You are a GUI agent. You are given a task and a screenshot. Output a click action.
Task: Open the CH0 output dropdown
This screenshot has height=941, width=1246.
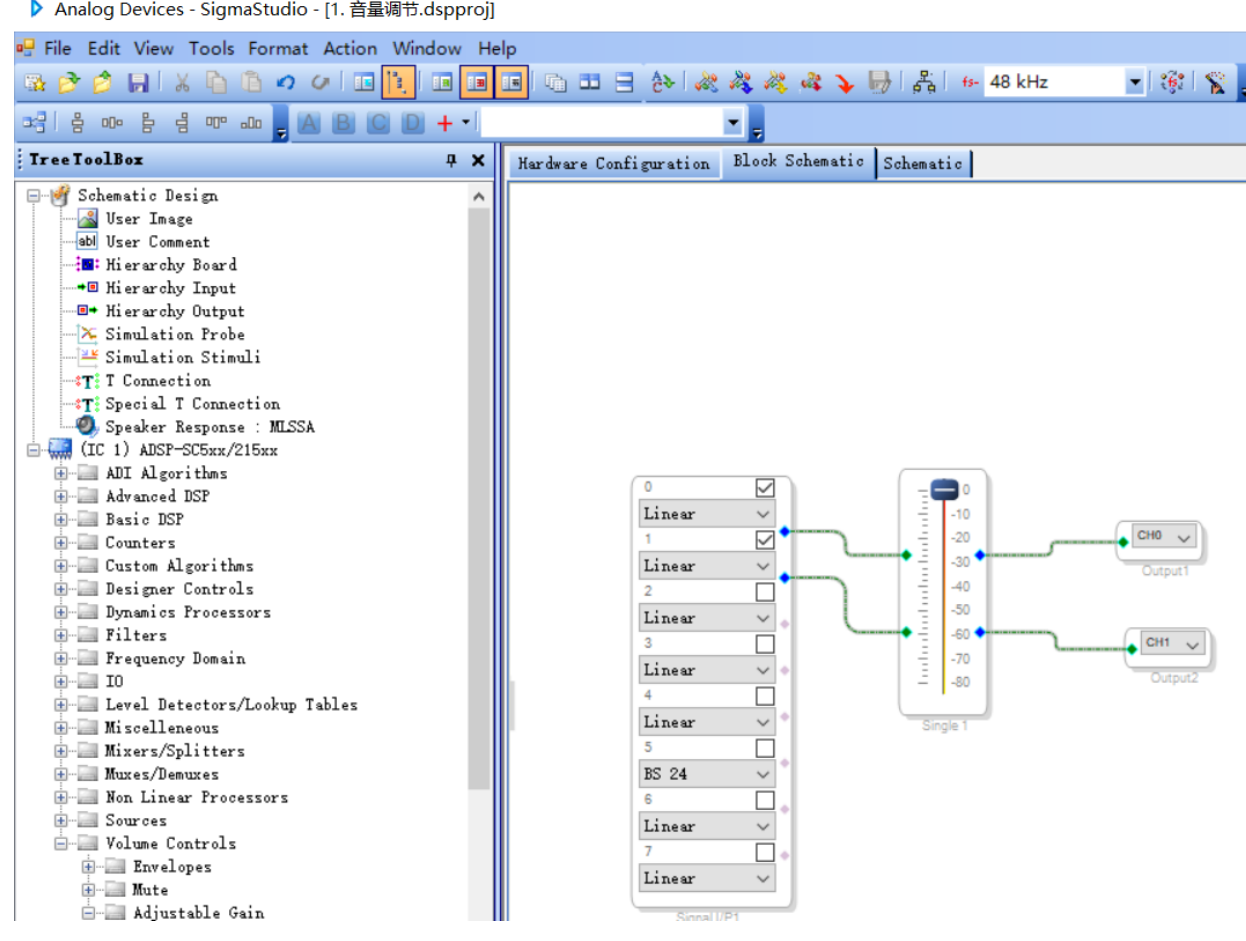coord(1164,537)
